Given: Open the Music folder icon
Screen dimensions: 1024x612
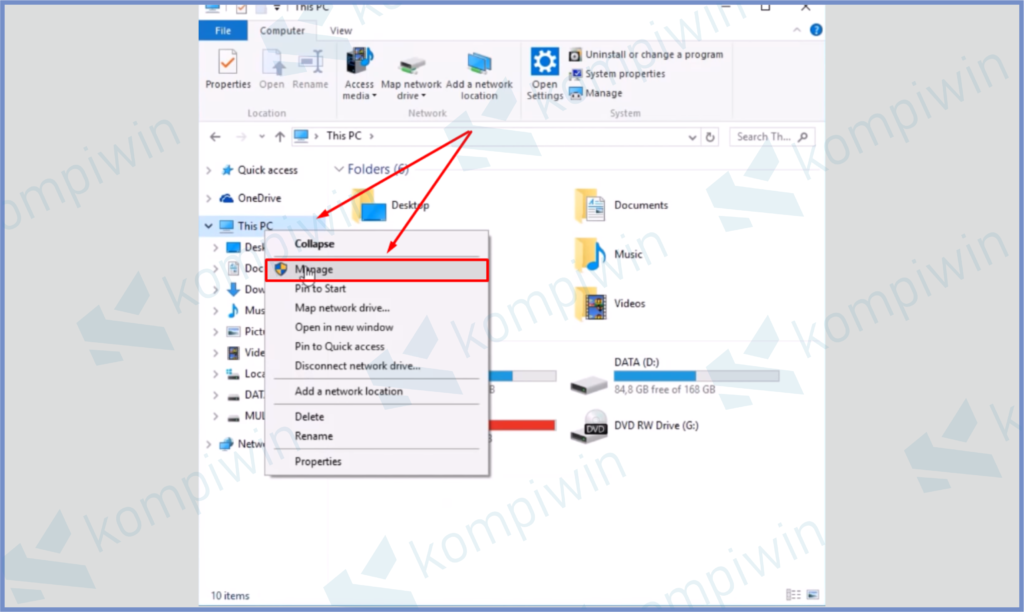Looking at the screenshot, I should (x=590, y=255).
